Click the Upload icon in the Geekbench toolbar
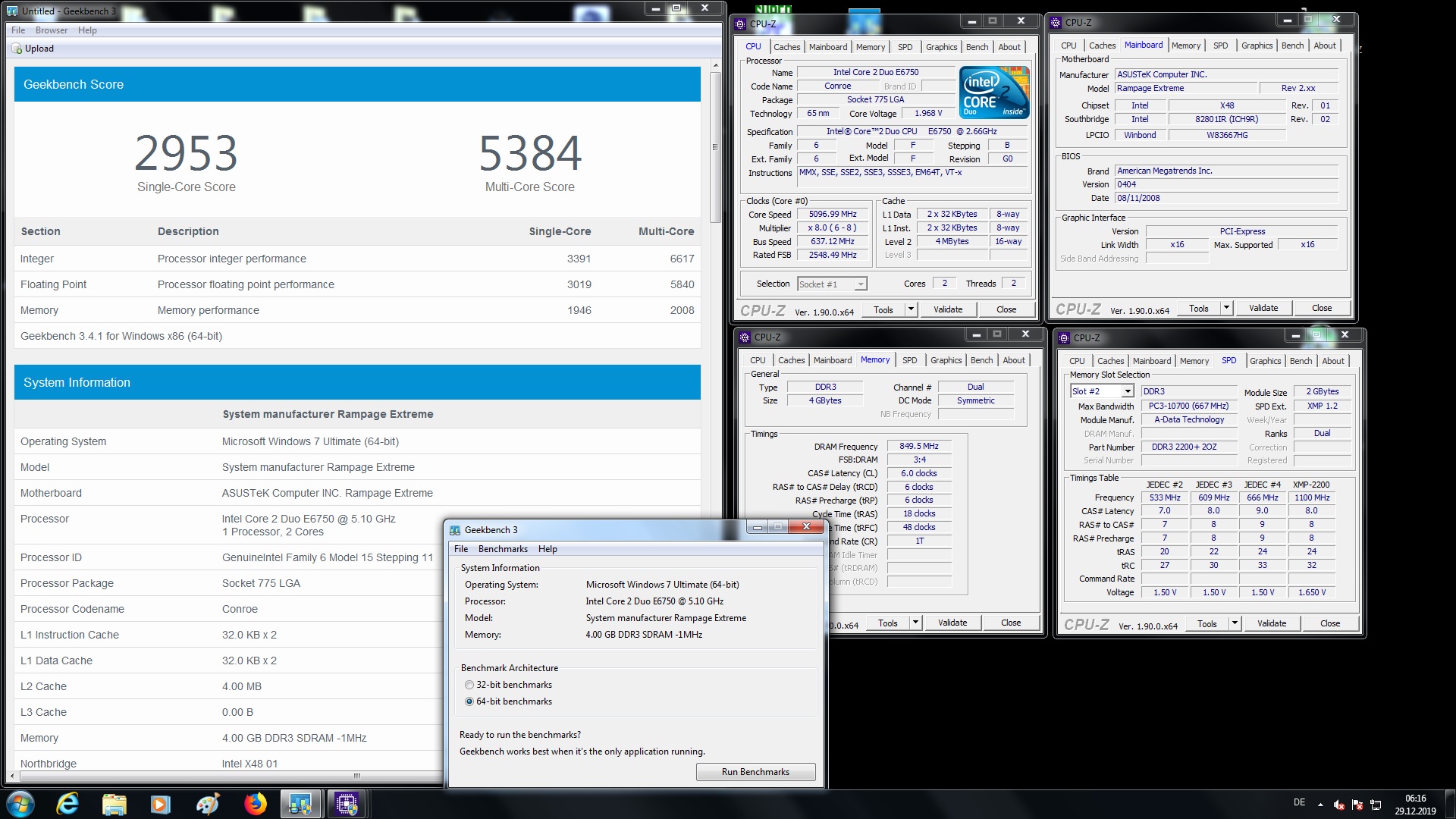The width and height of the screenshot is (1456, 819). point(17,49)
